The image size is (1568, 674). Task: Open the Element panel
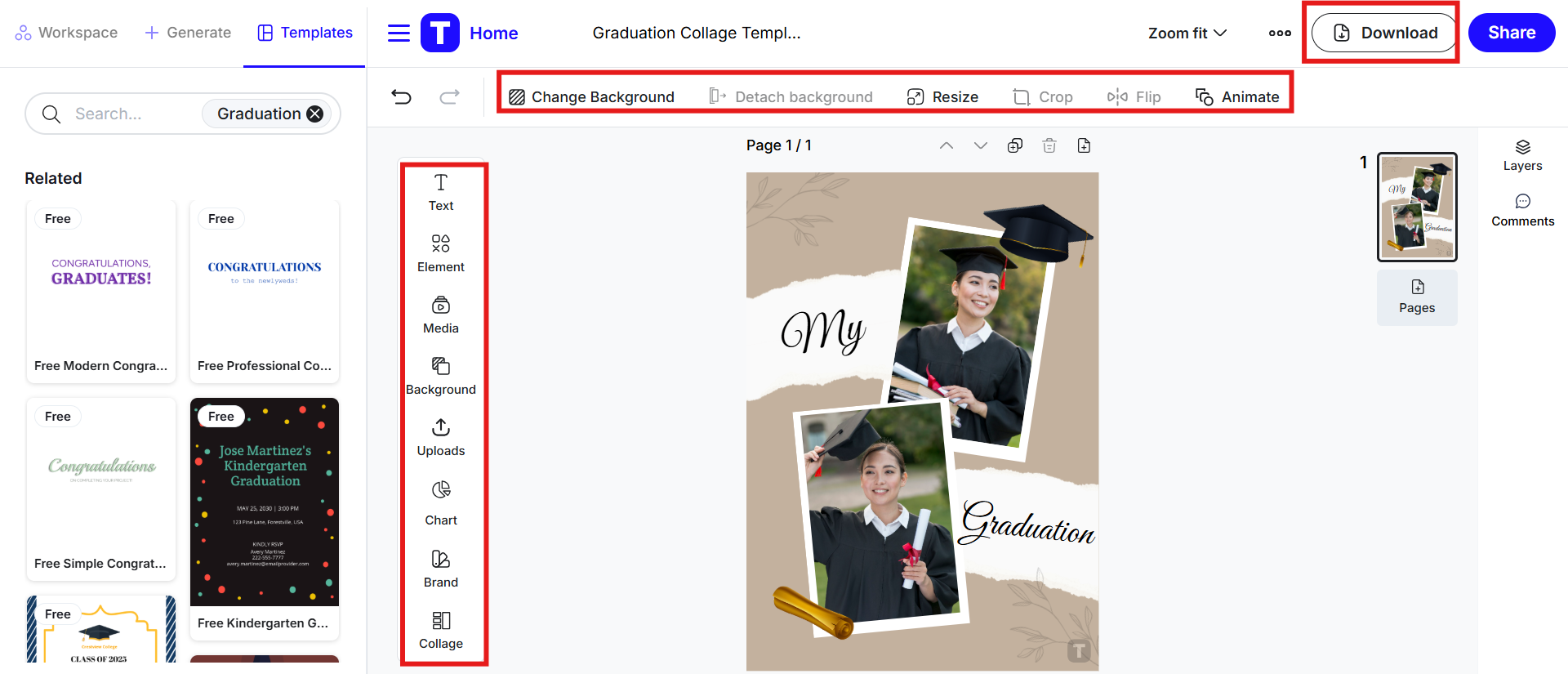[441, 254]
